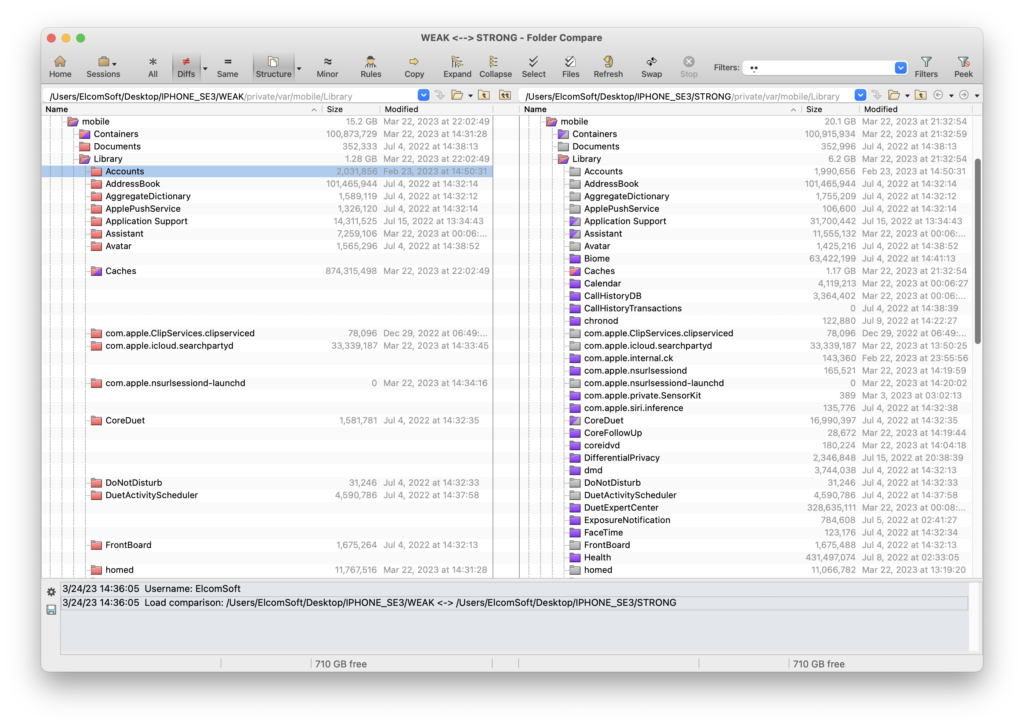The image size is (1024, 726).
Task: Toggle the All files display mode
Action: 152,64
